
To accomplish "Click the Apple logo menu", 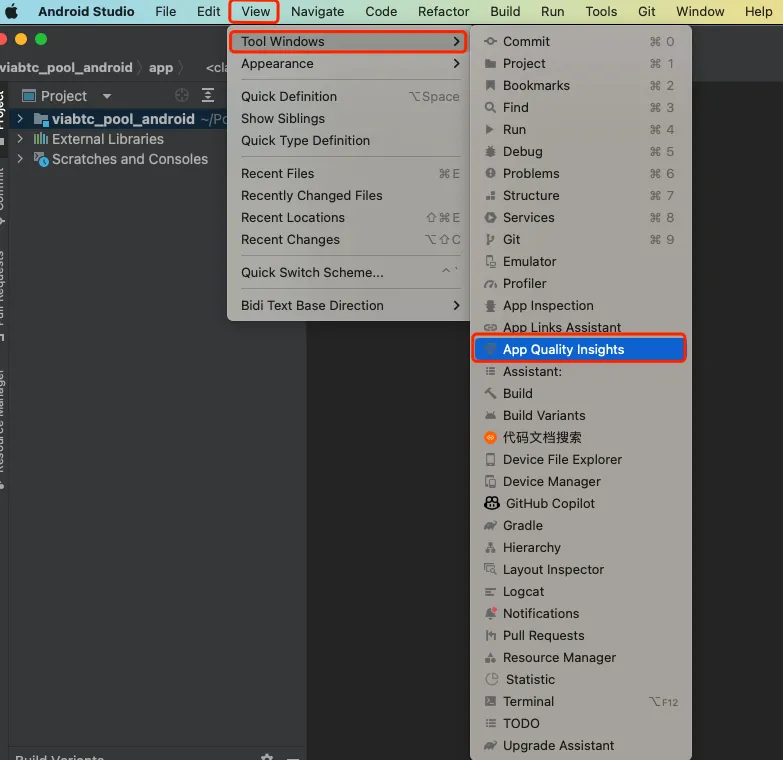I will (x=11, y=11).
